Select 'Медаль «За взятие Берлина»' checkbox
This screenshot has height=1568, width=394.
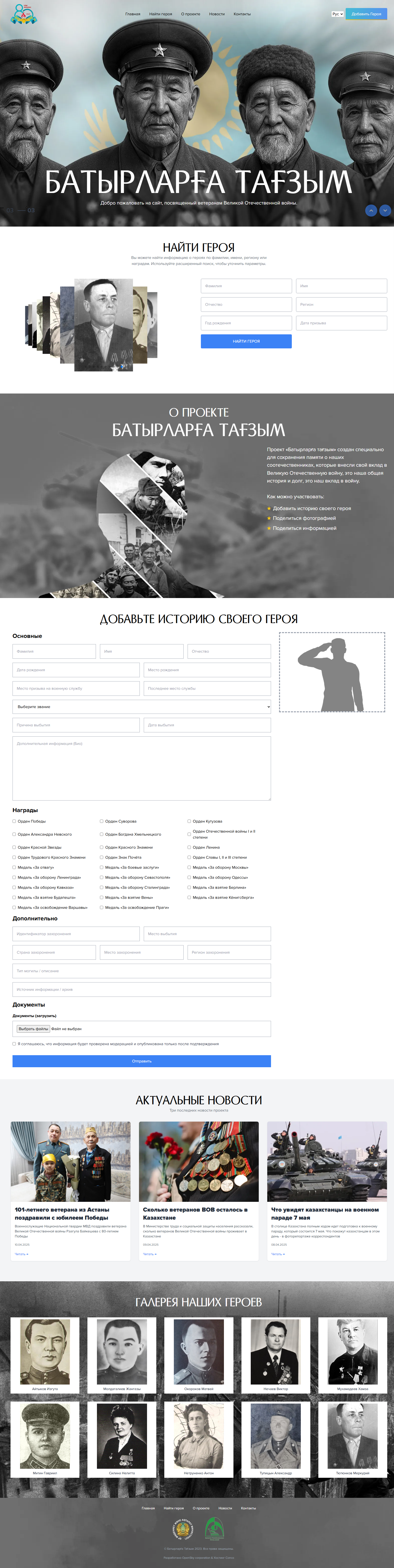point(189,888)
